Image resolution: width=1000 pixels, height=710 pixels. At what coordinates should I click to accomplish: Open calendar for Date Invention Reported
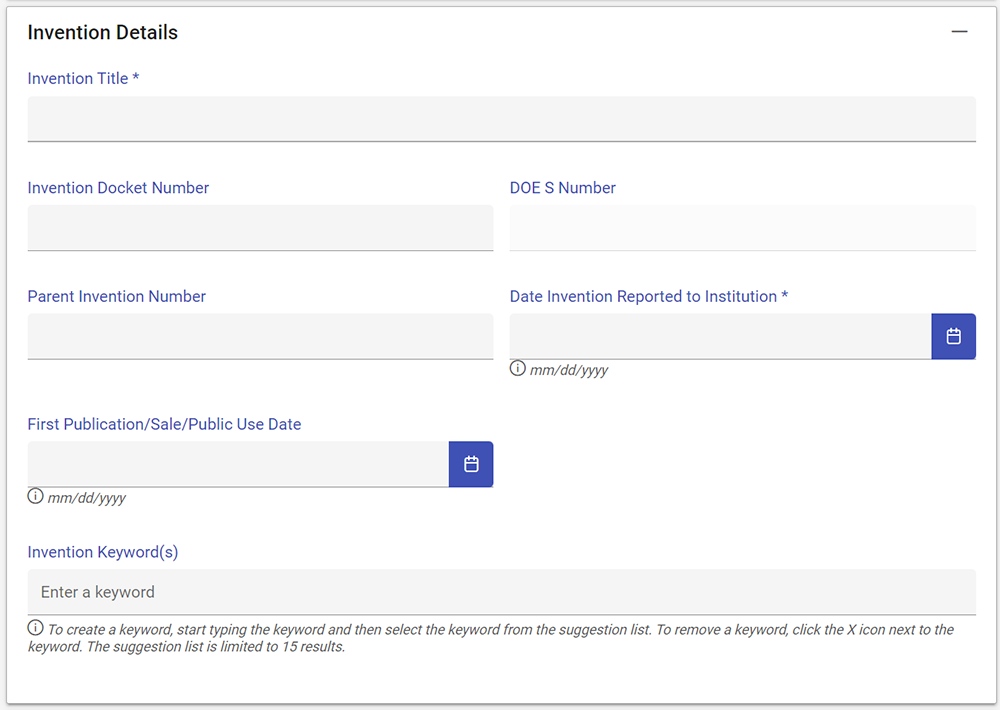(x=953, y=336)
